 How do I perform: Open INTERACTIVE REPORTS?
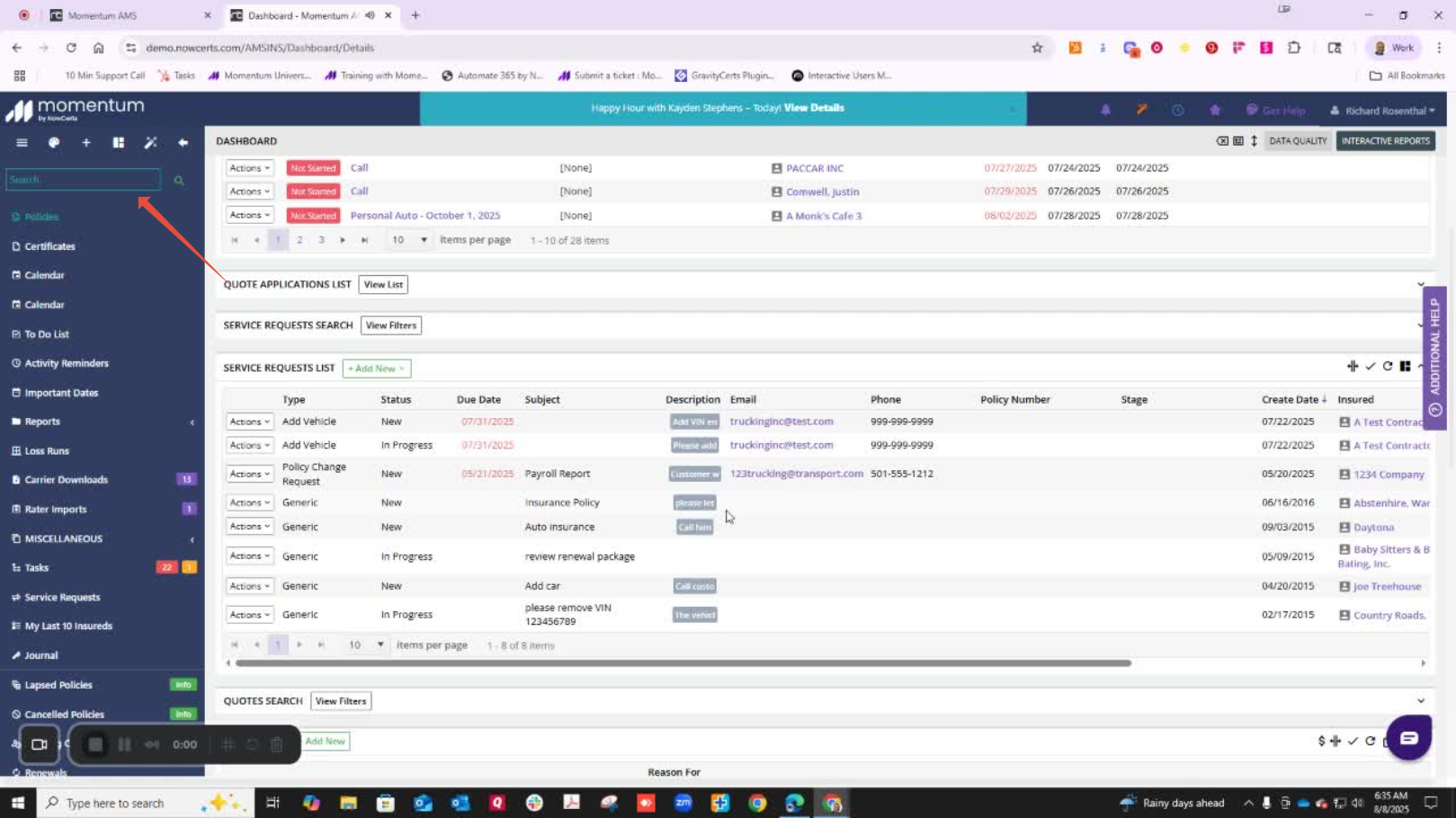coord(1385,141)
